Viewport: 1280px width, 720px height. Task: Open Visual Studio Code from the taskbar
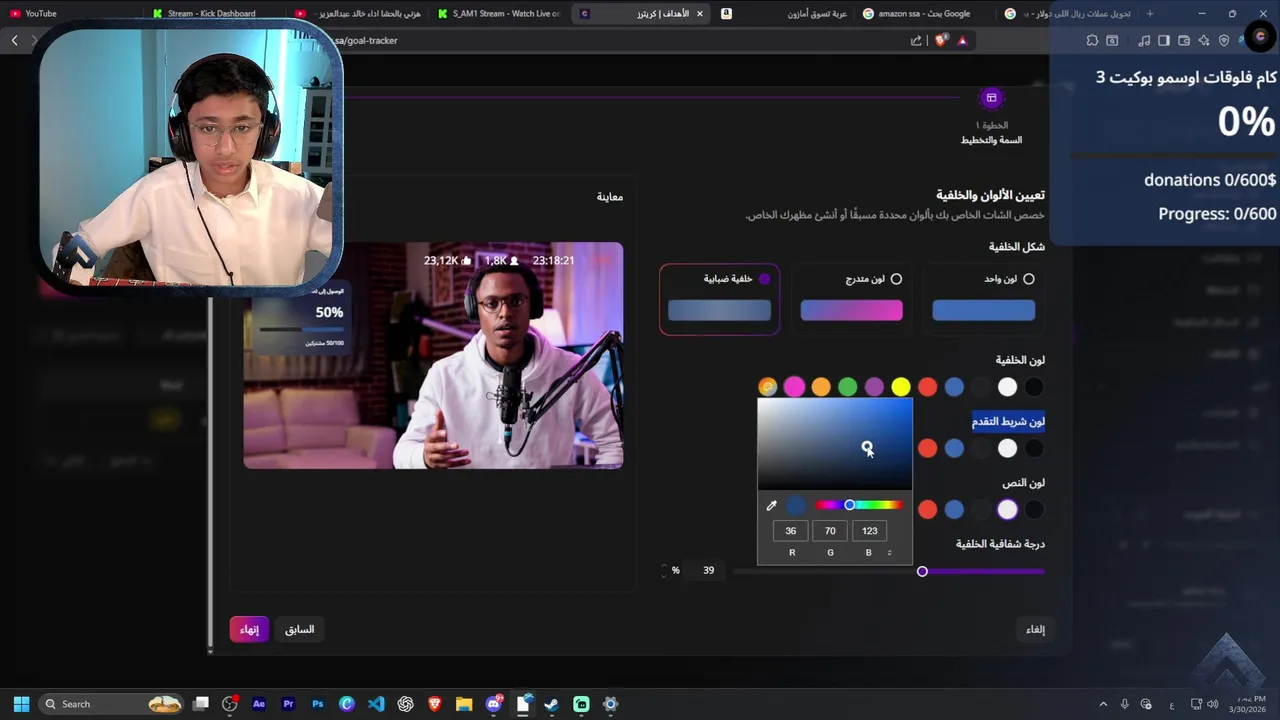376,704
